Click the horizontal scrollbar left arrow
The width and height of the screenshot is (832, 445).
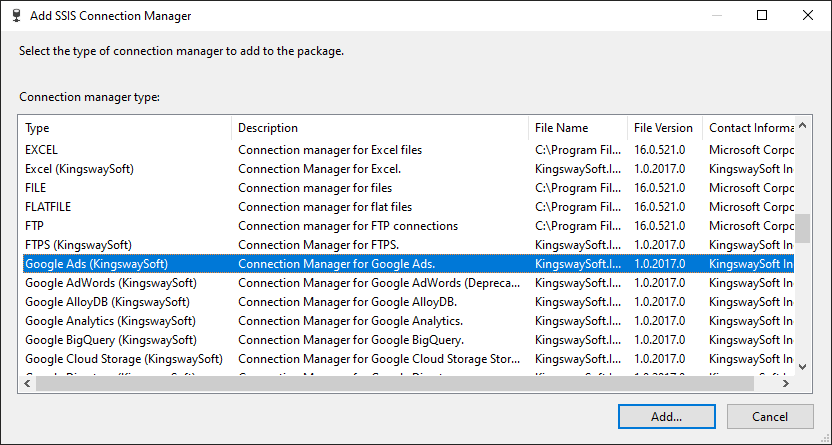pyautogui.click(x=28, y=383)
